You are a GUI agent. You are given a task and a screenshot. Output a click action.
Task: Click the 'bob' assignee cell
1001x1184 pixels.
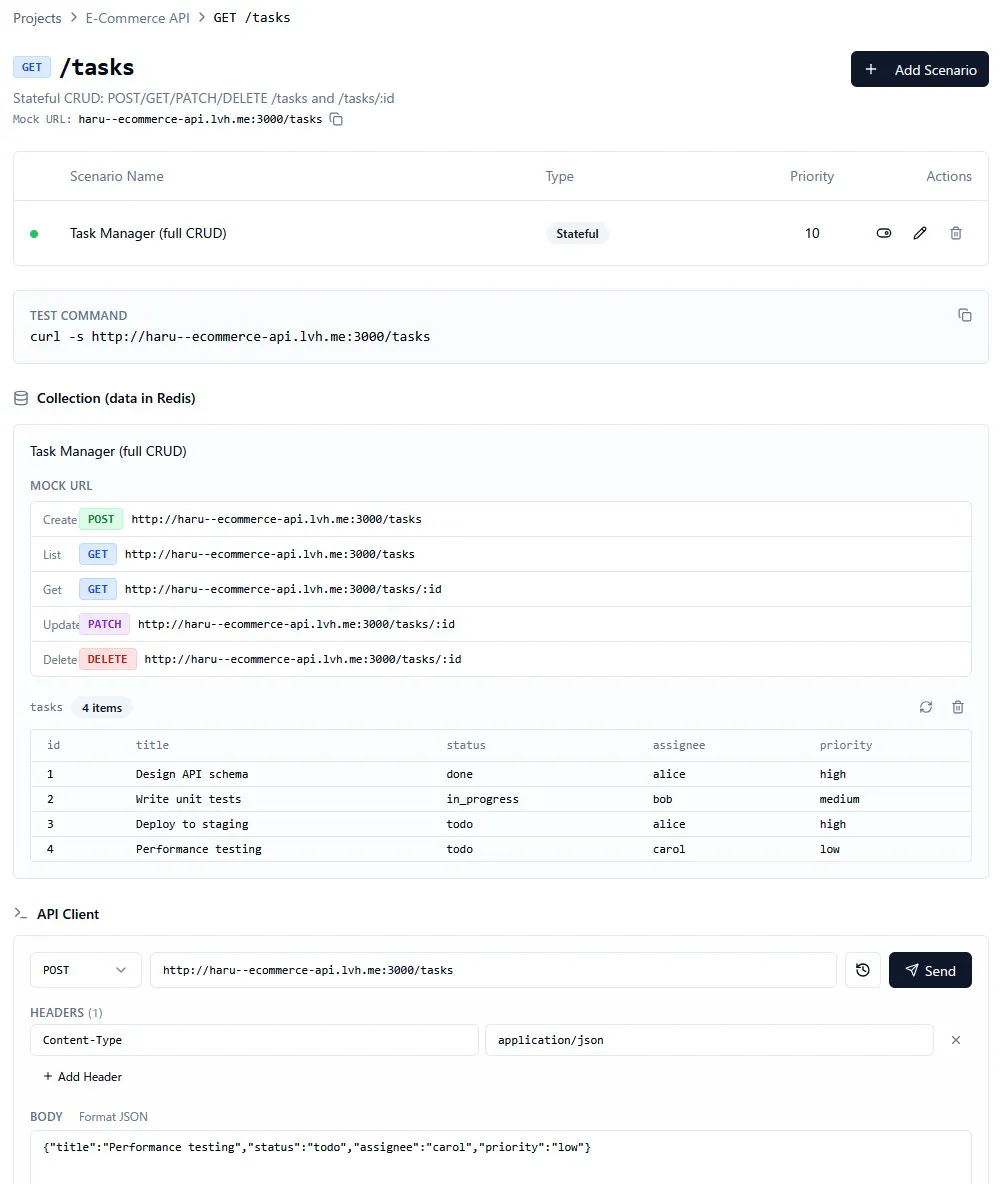[x=662, y=799]
